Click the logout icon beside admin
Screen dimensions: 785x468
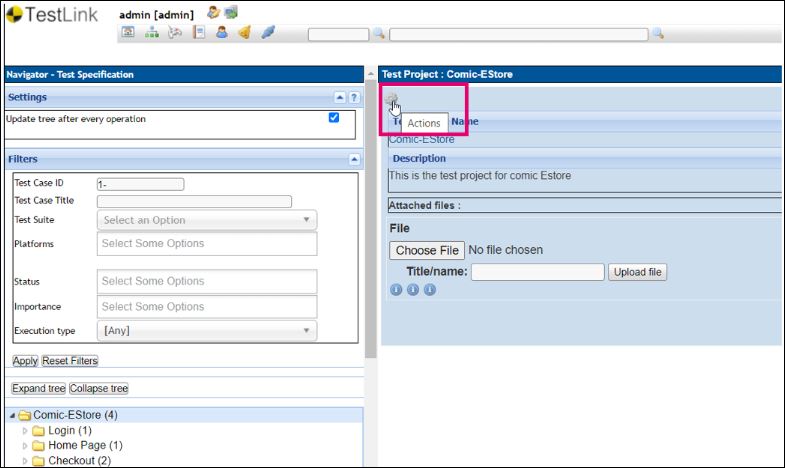(231, 13)
